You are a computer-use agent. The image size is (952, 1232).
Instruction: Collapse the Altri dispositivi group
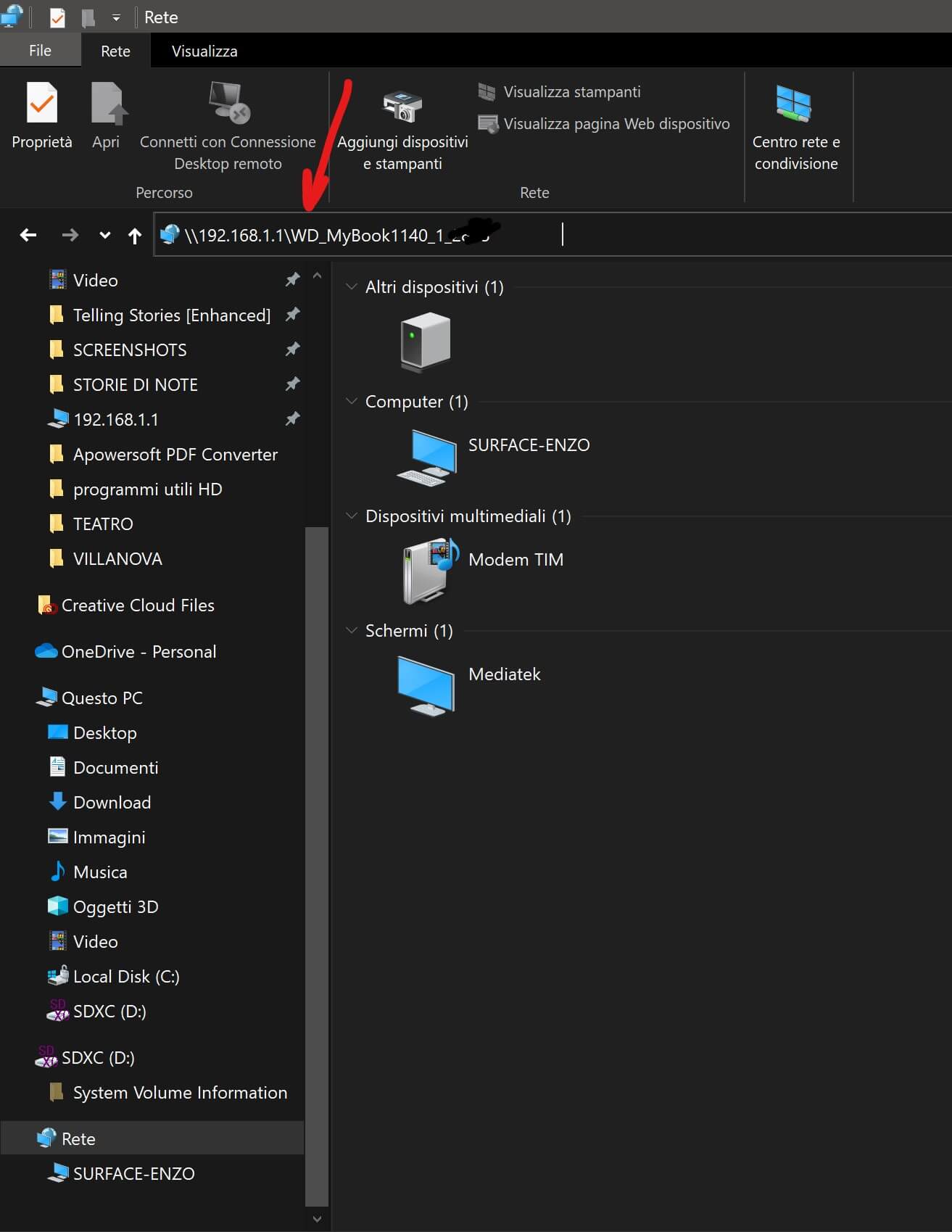click(352, 287)
